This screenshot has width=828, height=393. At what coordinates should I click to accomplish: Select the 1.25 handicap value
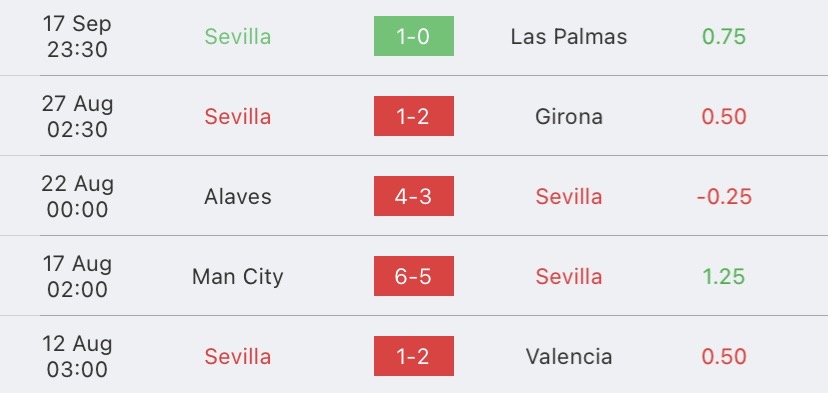tap(724, 276)
